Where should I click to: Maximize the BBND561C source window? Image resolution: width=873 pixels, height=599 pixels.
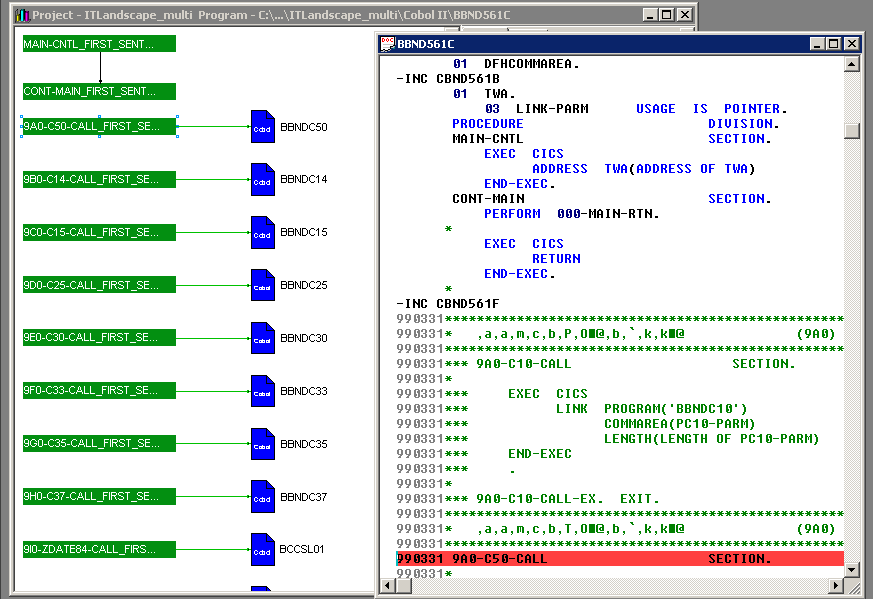click(834, 43)
